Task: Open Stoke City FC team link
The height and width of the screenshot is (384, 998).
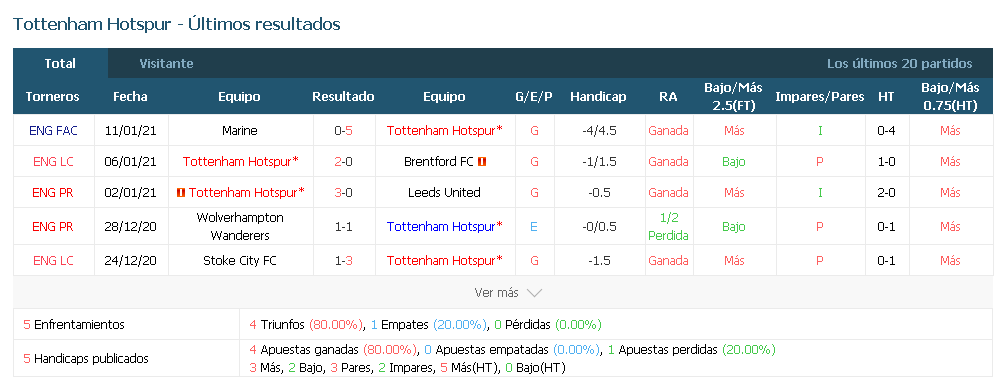Action: pyautogui.click(x=240, y=260)
